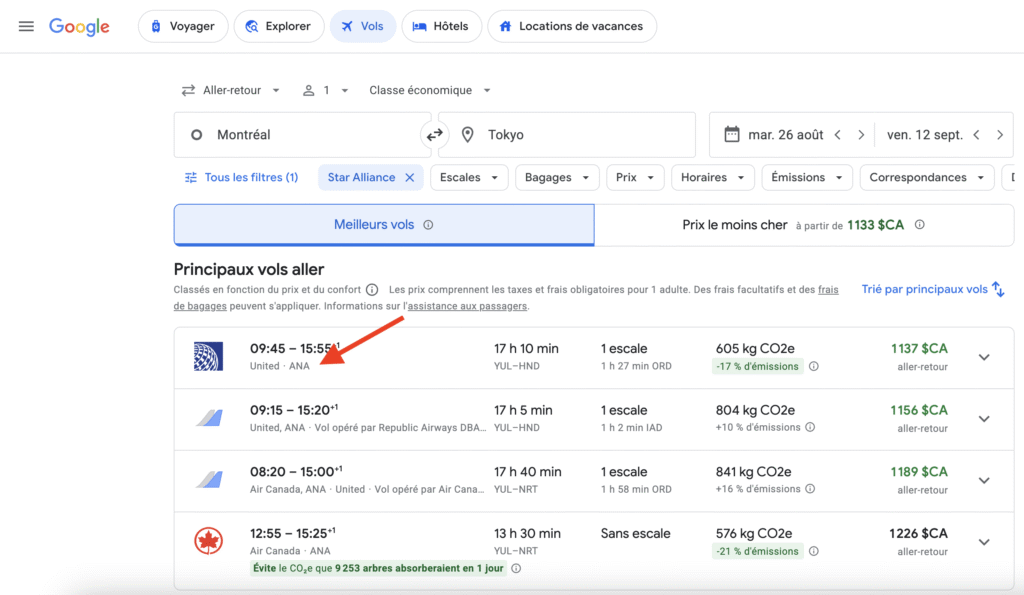
Task: Open the Escales filter dropdown
Action: [468, 177]
